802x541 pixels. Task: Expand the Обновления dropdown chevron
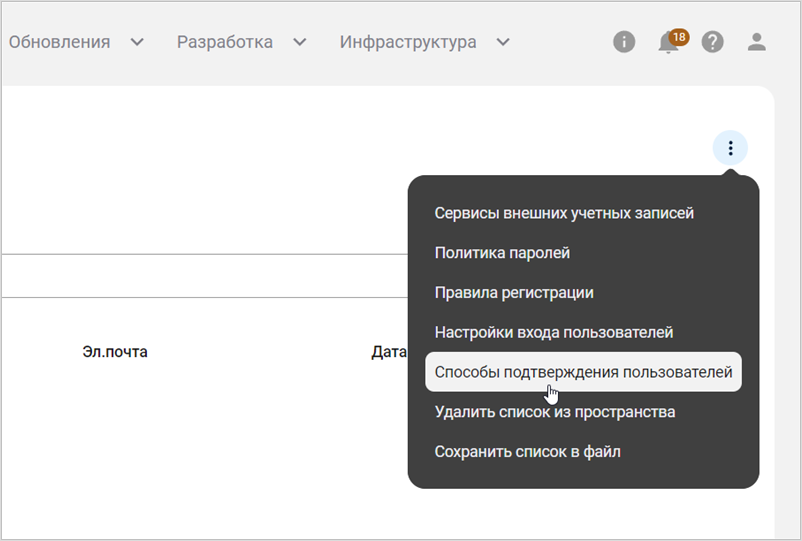pyautogui.click(x=137, y=42)
